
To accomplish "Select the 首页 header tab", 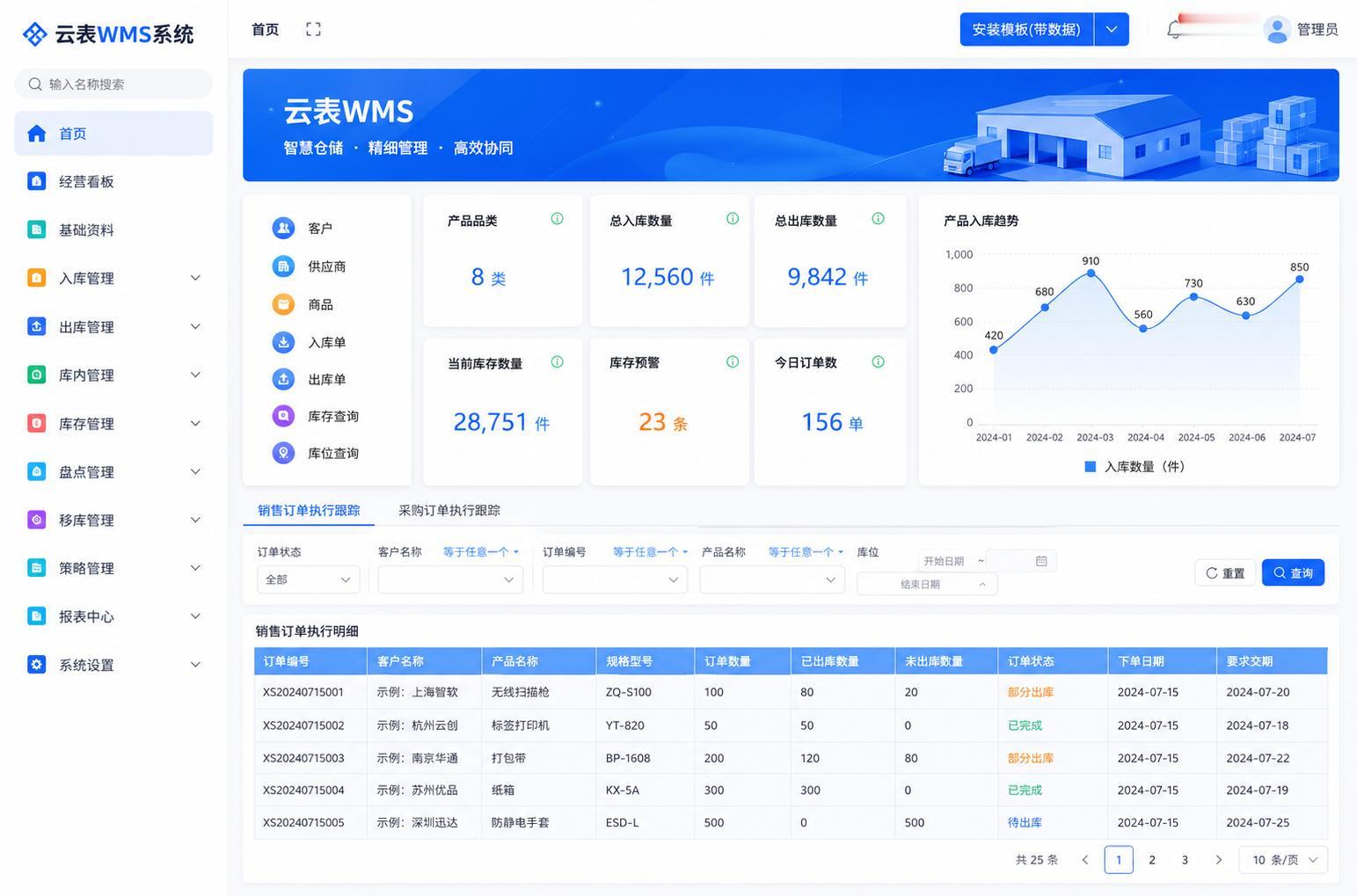I will [265, 29].
